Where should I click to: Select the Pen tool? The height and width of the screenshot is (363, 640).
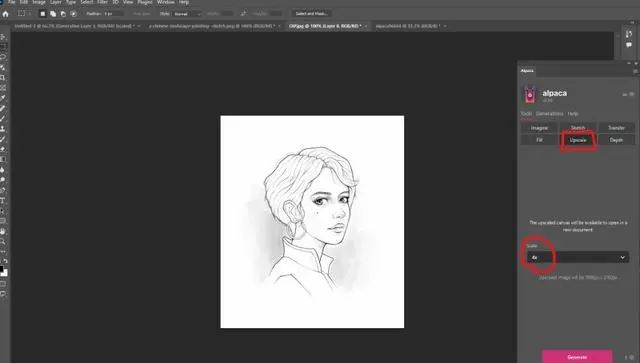3,190
